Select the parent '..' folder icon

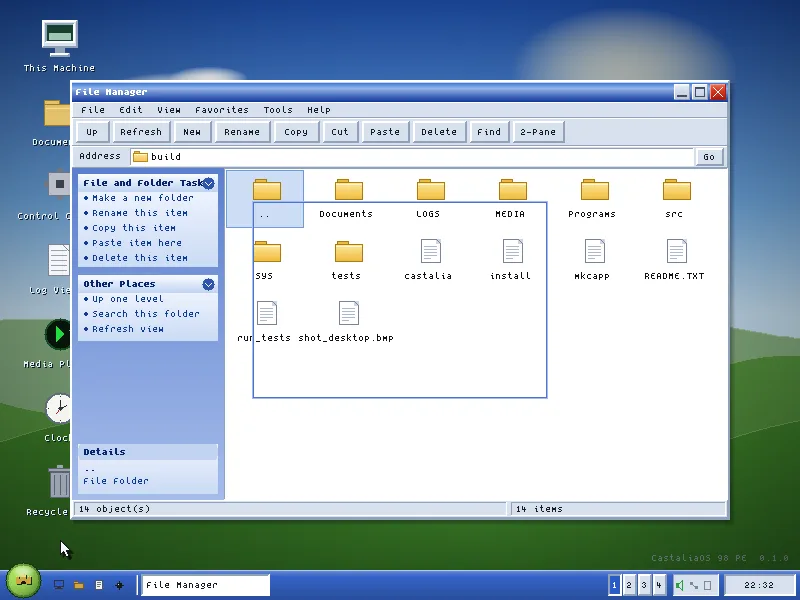point(267,190)
